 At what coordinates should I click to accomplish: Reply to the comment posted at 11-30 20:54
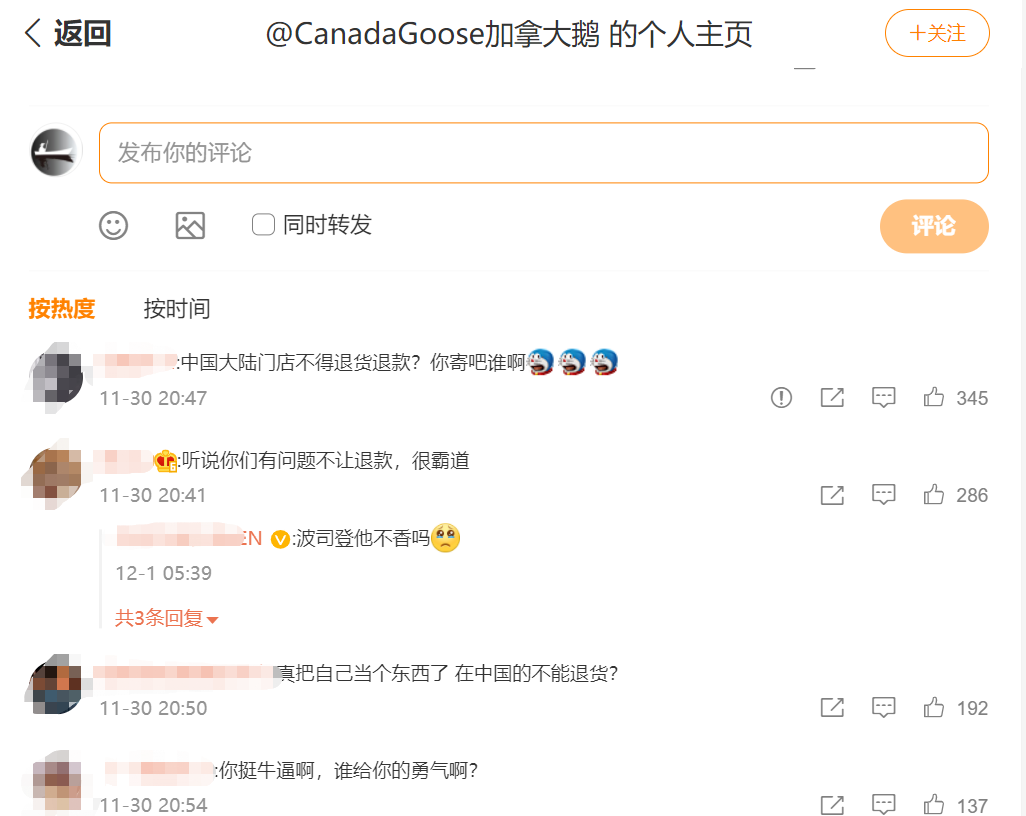coord(883,805)
